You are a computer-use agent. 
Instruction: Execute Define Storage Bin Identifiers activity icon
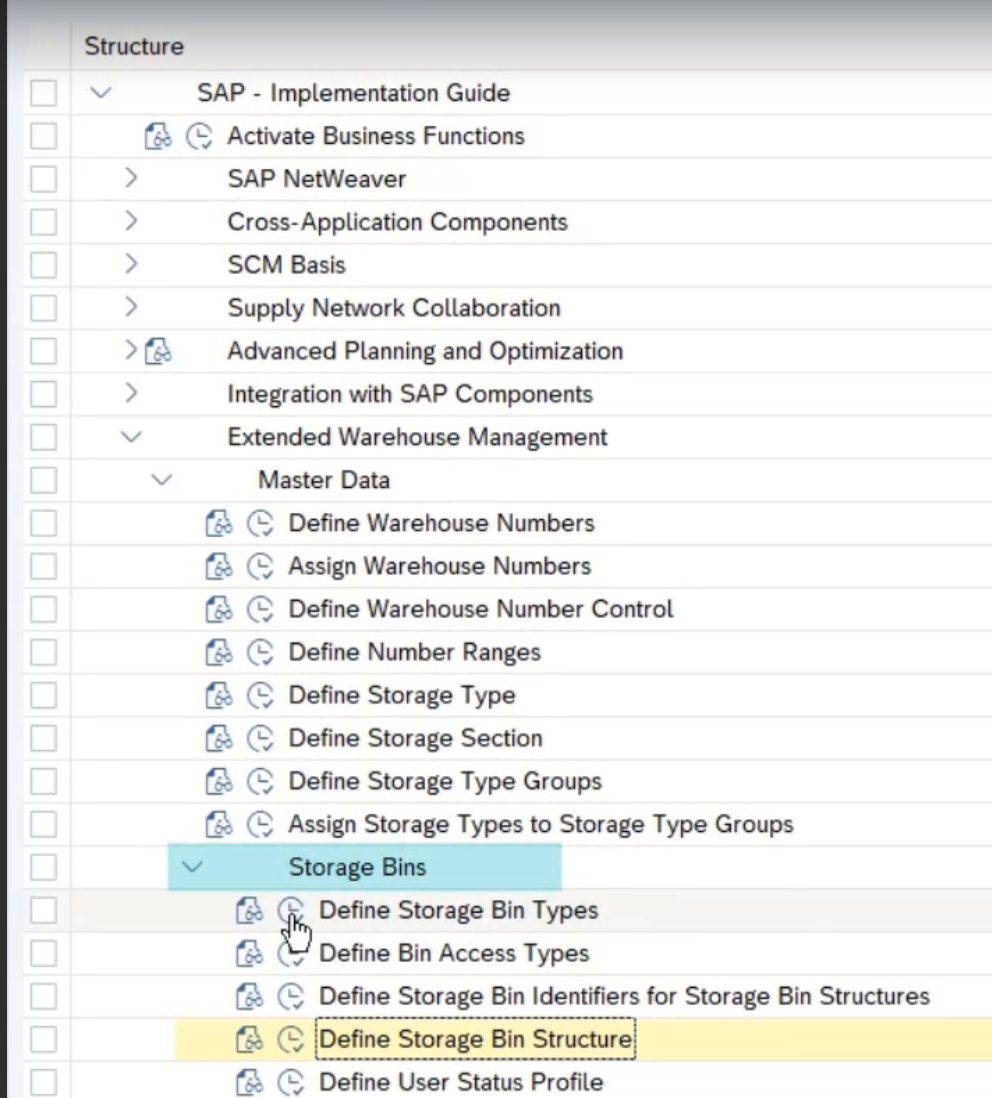pyautogui.click(x=291, y=996)
